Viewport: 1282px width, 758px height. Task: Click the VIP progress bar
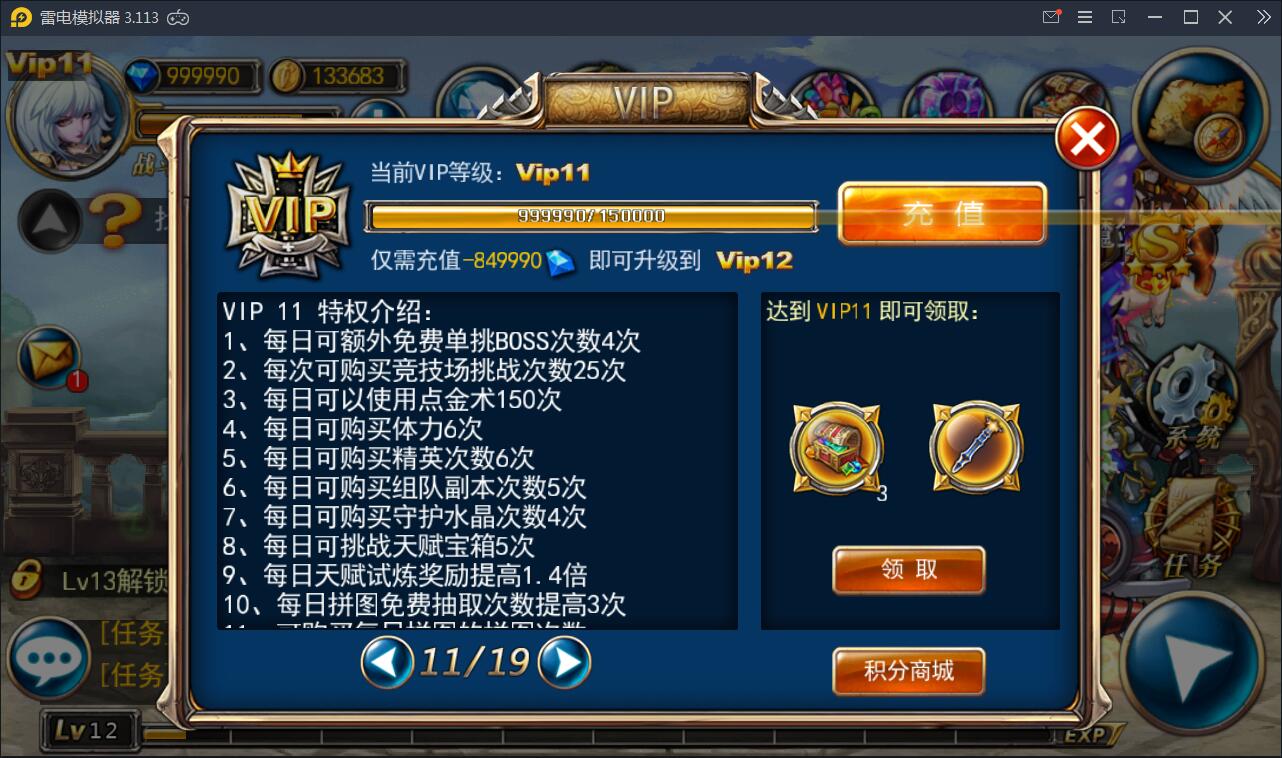(x=591, y=216)
